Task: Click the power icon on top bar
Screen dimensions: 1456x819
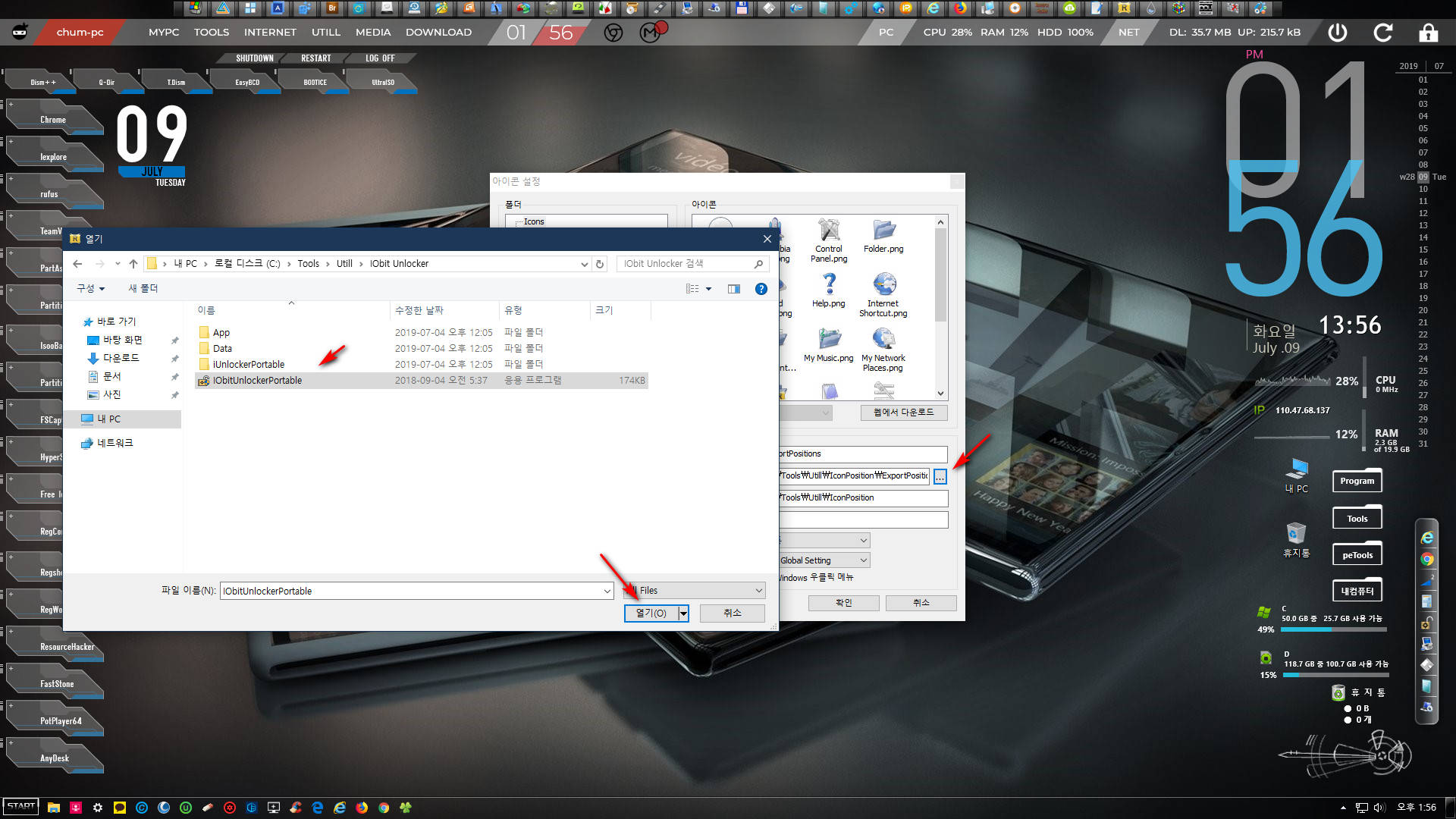Action: point(1338,33)
